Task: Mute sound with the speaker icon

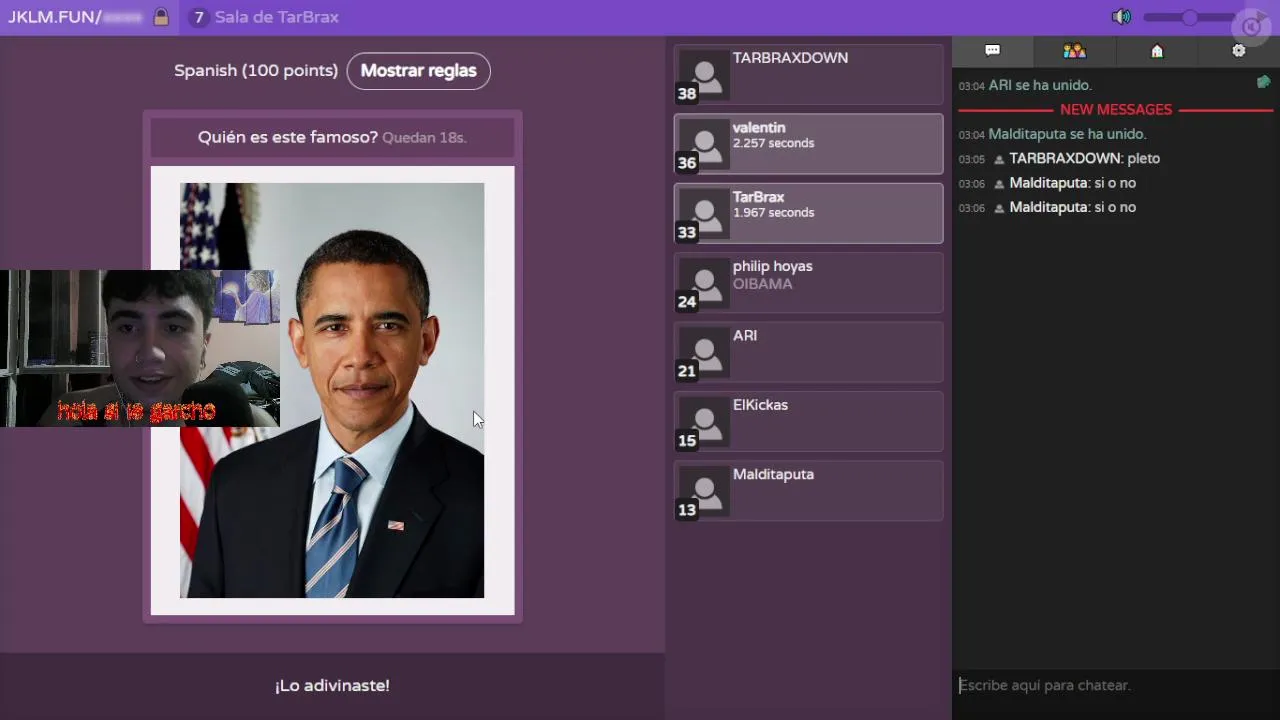Action: tap(1122, 17)
